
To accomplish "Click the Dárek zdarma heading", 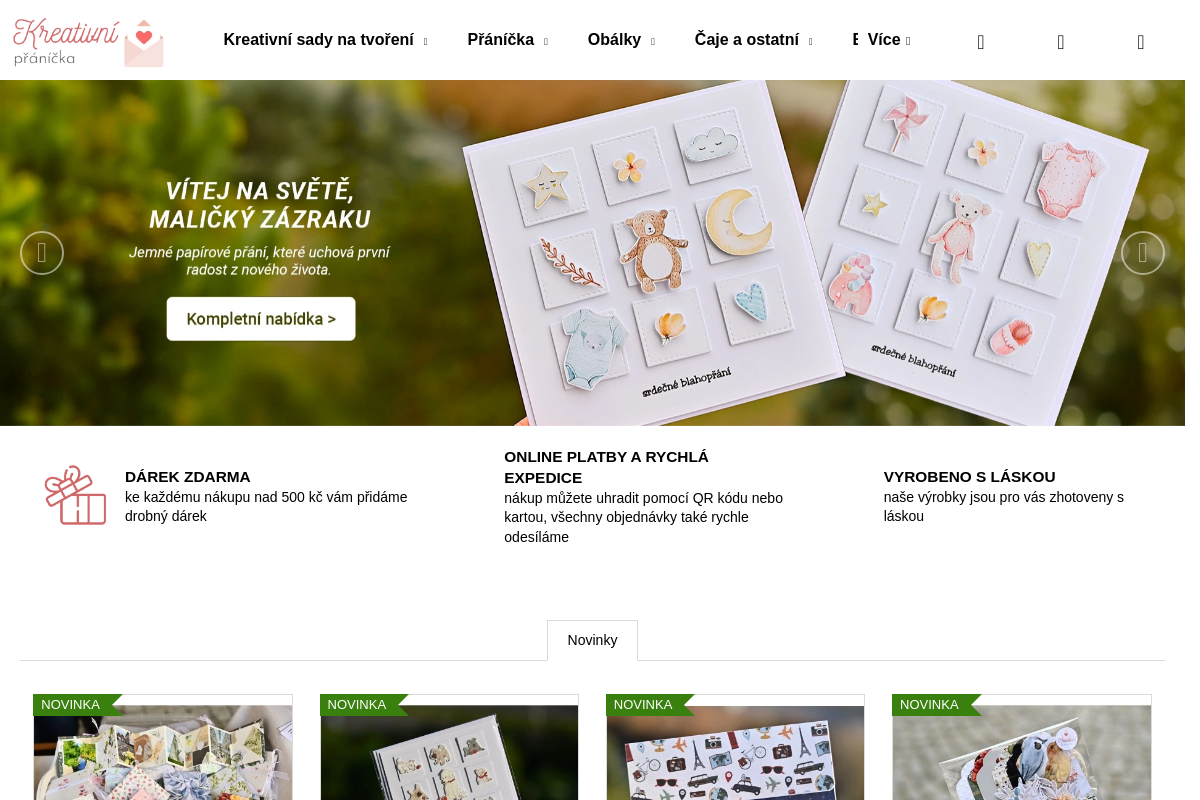I will [188, 477].
